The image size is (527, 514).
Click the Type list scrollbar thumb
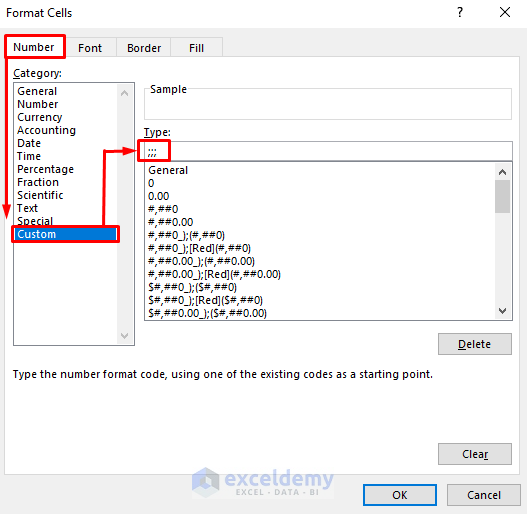[502, 196]
